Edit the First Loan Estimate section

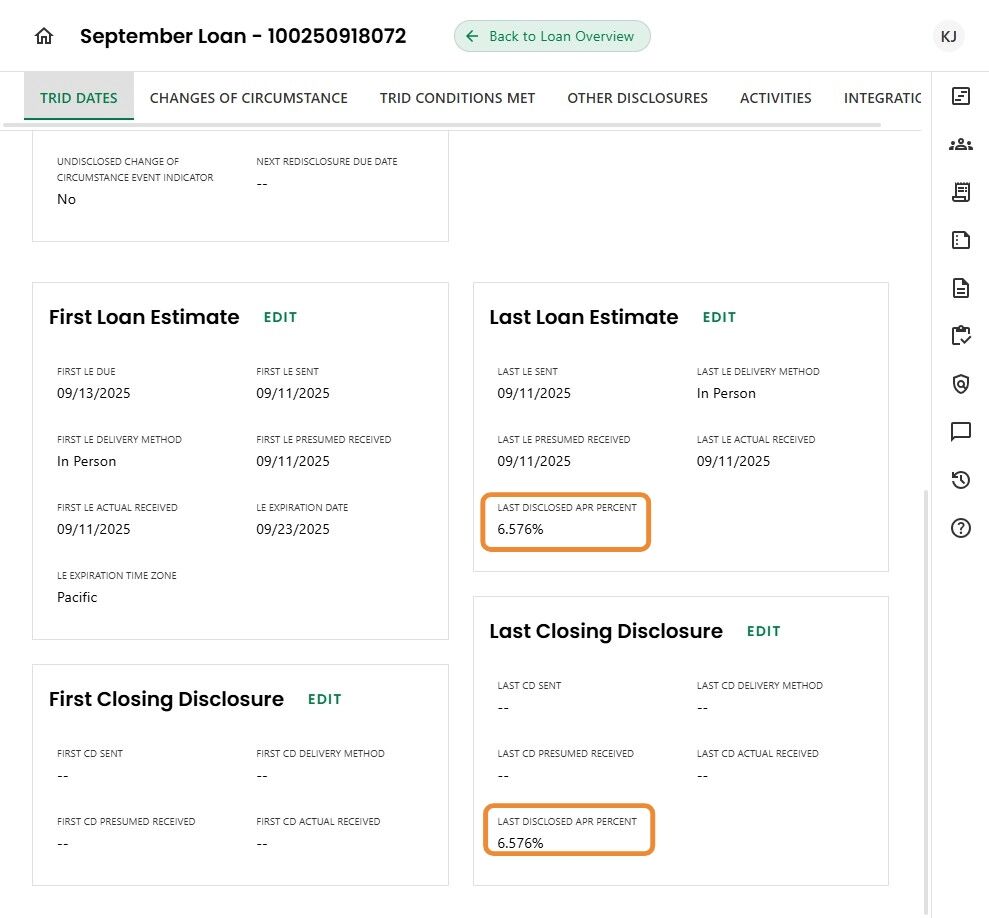coord(280,317)
